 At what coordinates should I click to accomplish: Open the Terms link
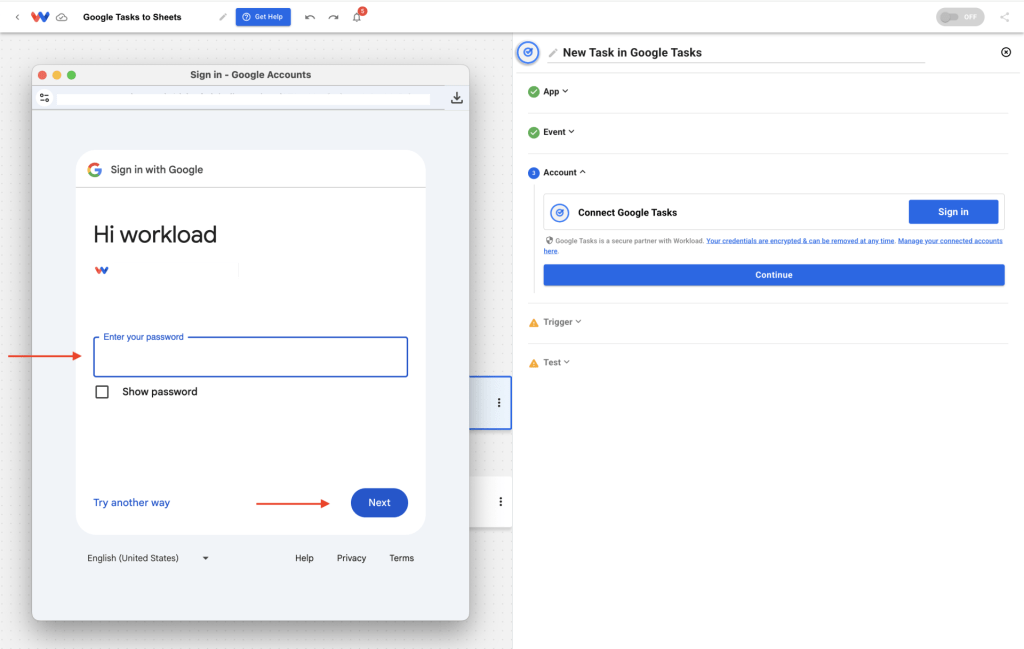click(x=402, y=558)
